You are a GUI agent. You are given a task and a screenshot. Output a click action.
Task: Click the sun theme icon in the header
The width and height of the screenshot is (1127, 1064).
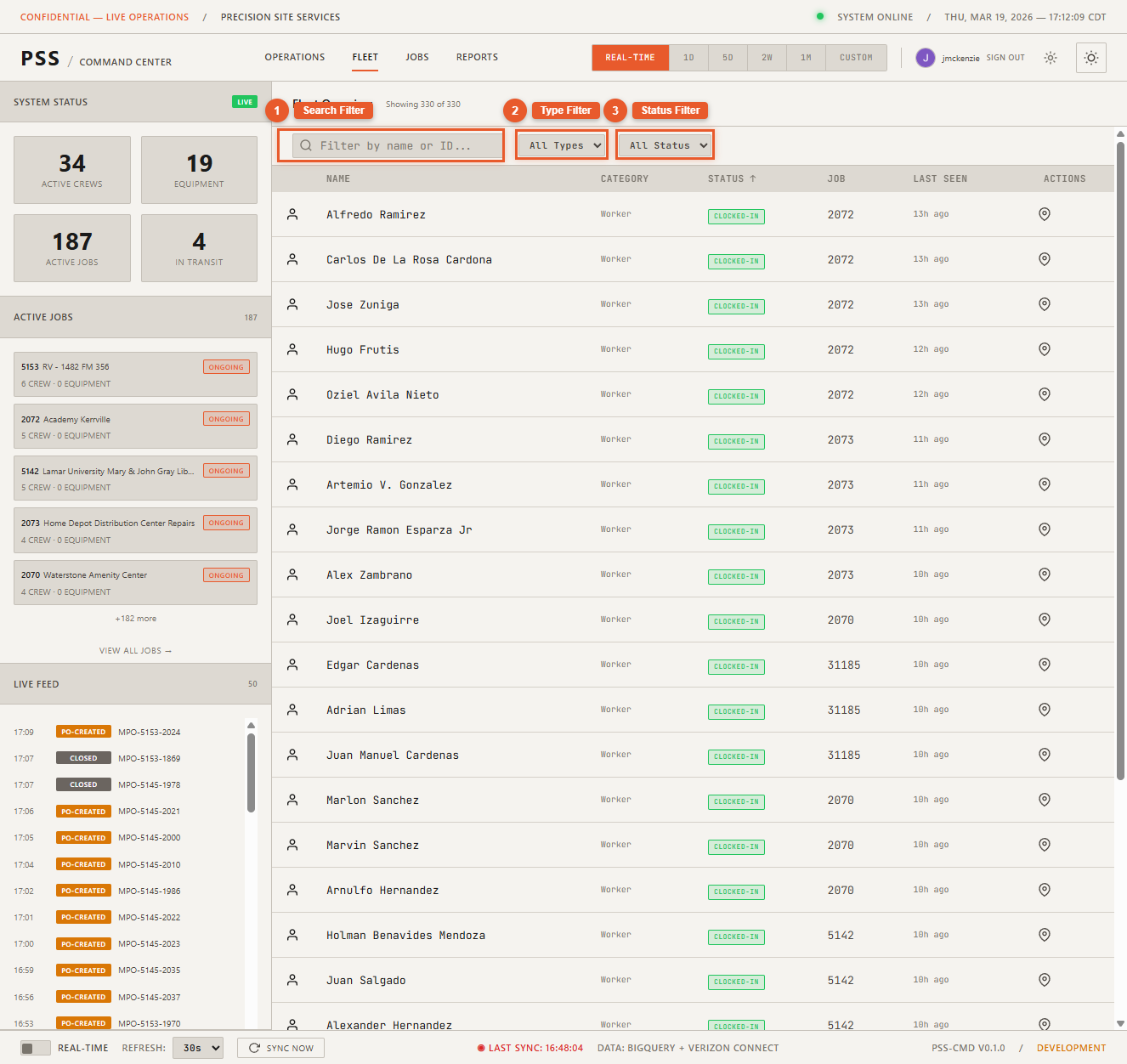[1050, 58]
